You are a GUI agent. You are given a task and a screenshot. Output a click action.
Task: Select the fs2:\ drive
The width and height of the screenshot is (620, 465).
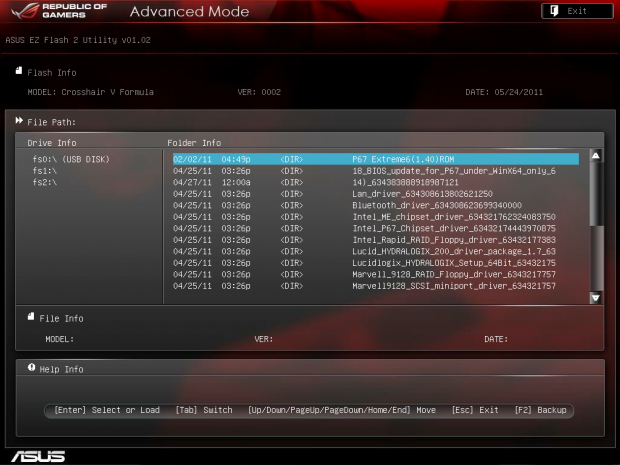[x=45, y=182]
